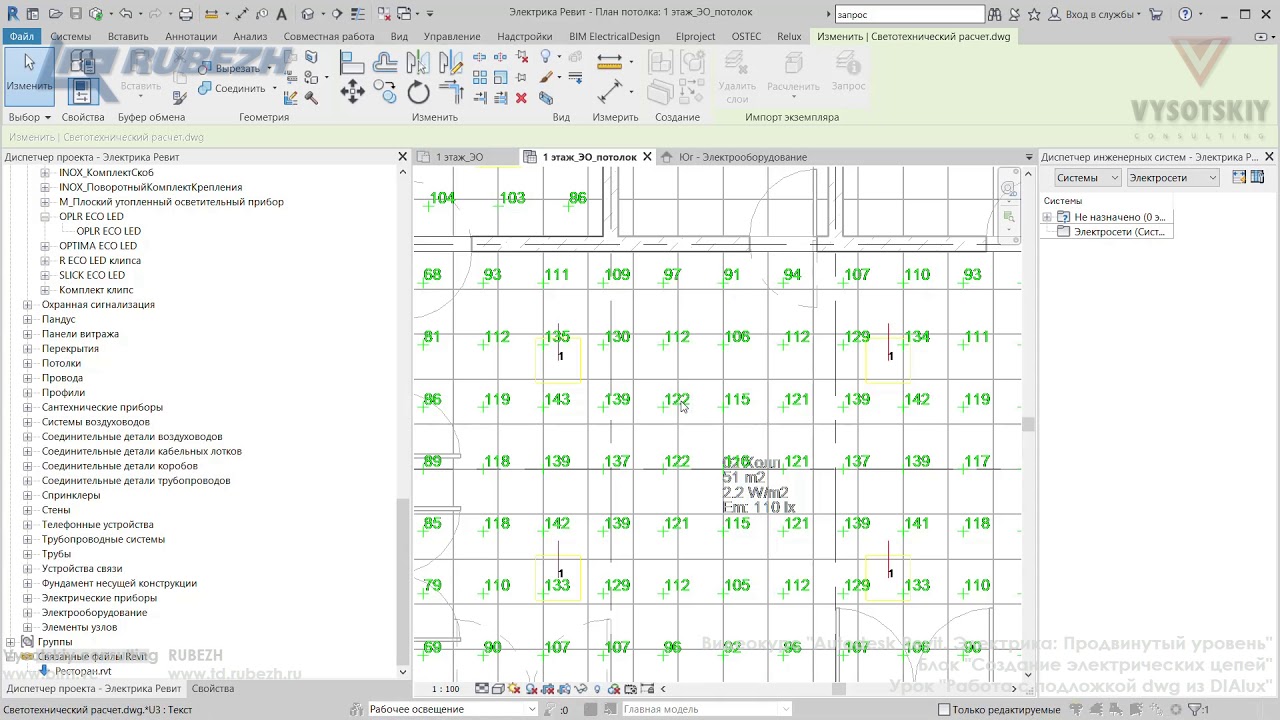Select 'Сантехнические приборы' category in tree

(102, 407)
